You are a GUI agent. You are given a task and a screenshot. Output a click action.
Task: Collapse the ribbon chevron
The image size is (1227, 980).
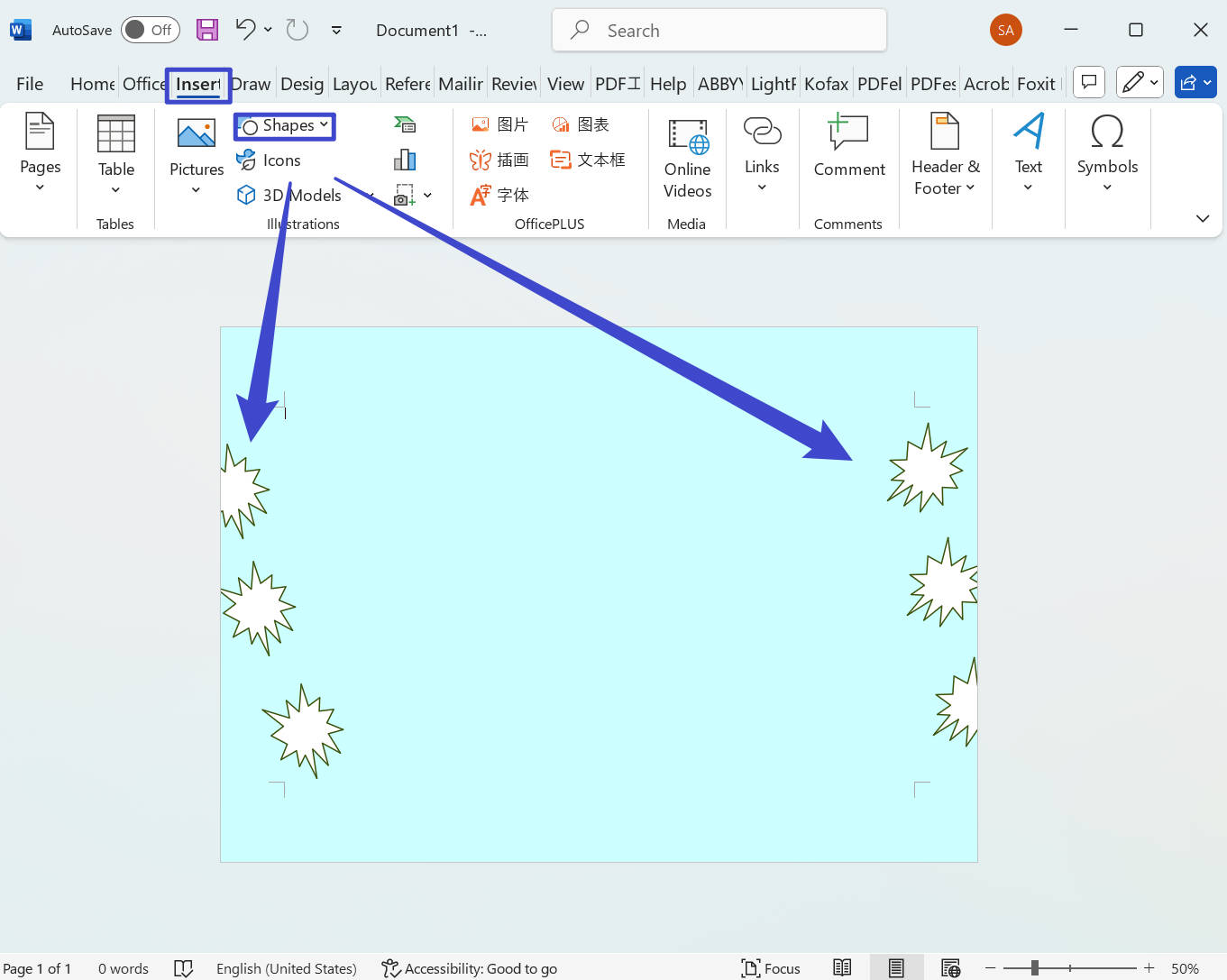pyautogui.click(x=1202, y=218)
